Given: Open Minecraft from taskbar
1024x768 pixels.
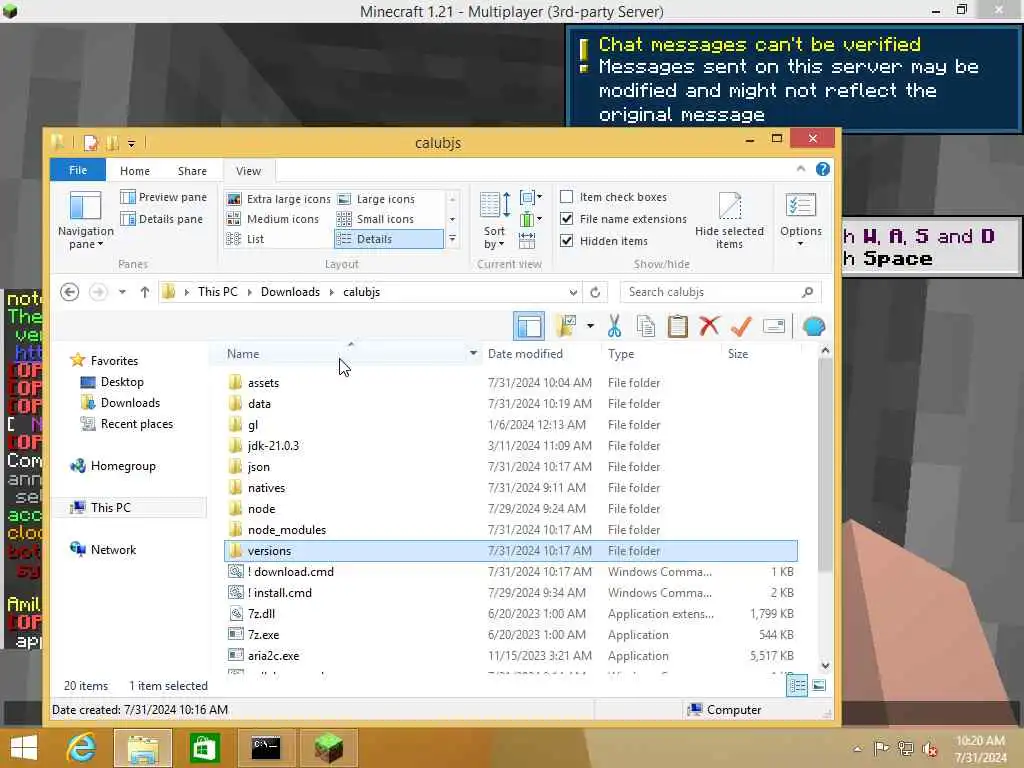Looking at the screenshot, I should coord(328,748).
